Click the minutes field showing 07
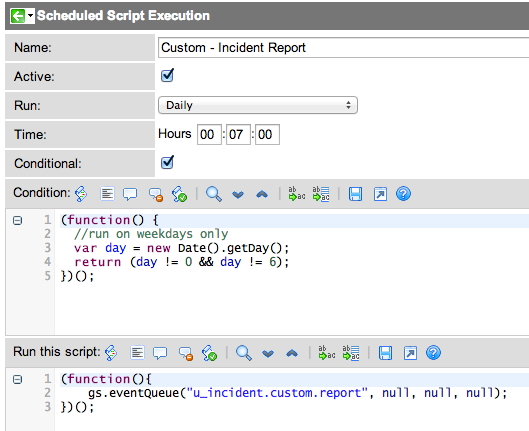 (x=238, y=135)
